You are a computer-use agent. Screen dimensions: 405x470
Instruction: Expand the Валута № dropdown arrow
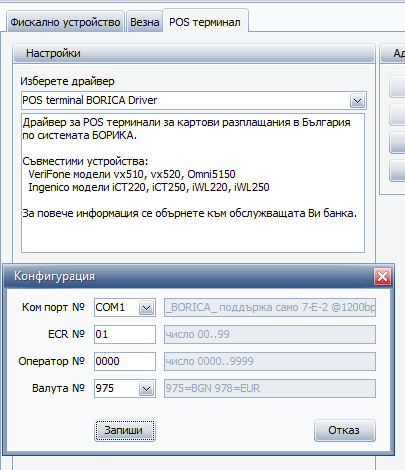tap(146, 389)
